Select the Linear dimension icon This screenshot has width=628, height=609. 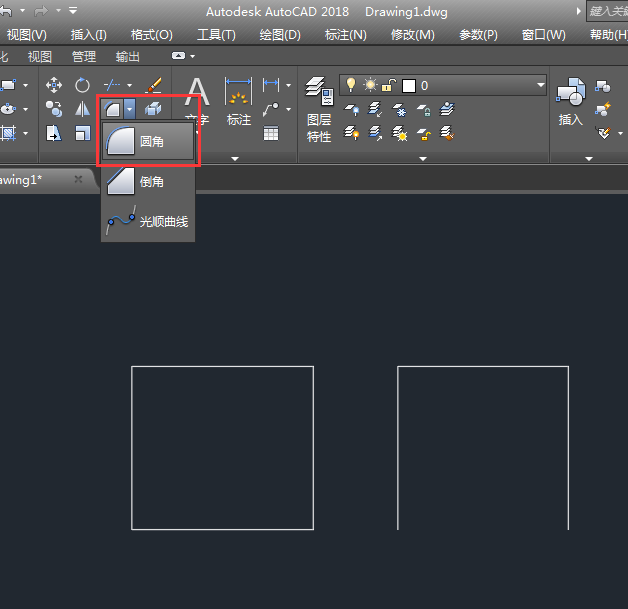(x=271, y=85)
